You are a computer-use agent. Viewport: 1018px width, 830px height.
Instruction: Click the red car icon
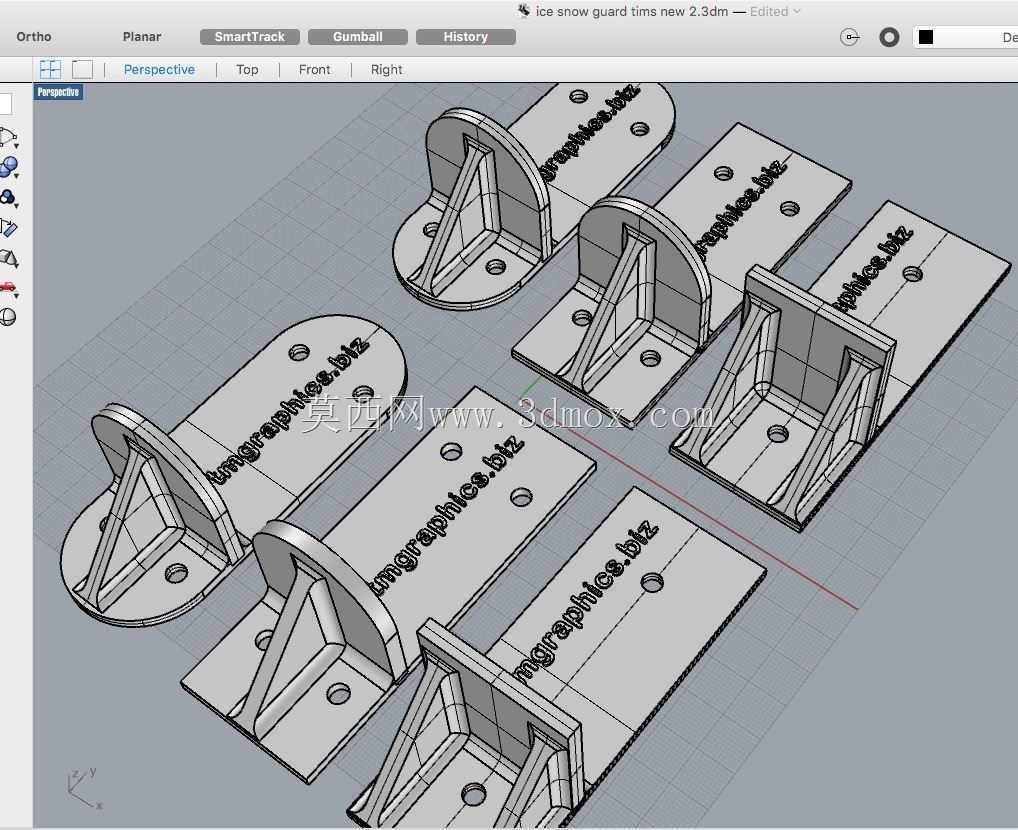[x=8, y=287]
